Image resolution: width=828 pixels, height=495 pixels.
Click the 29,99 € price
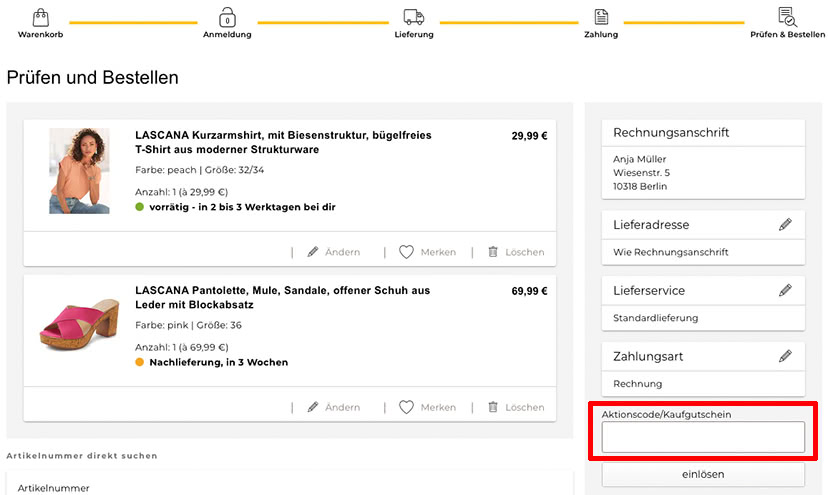tap(529, 136)
